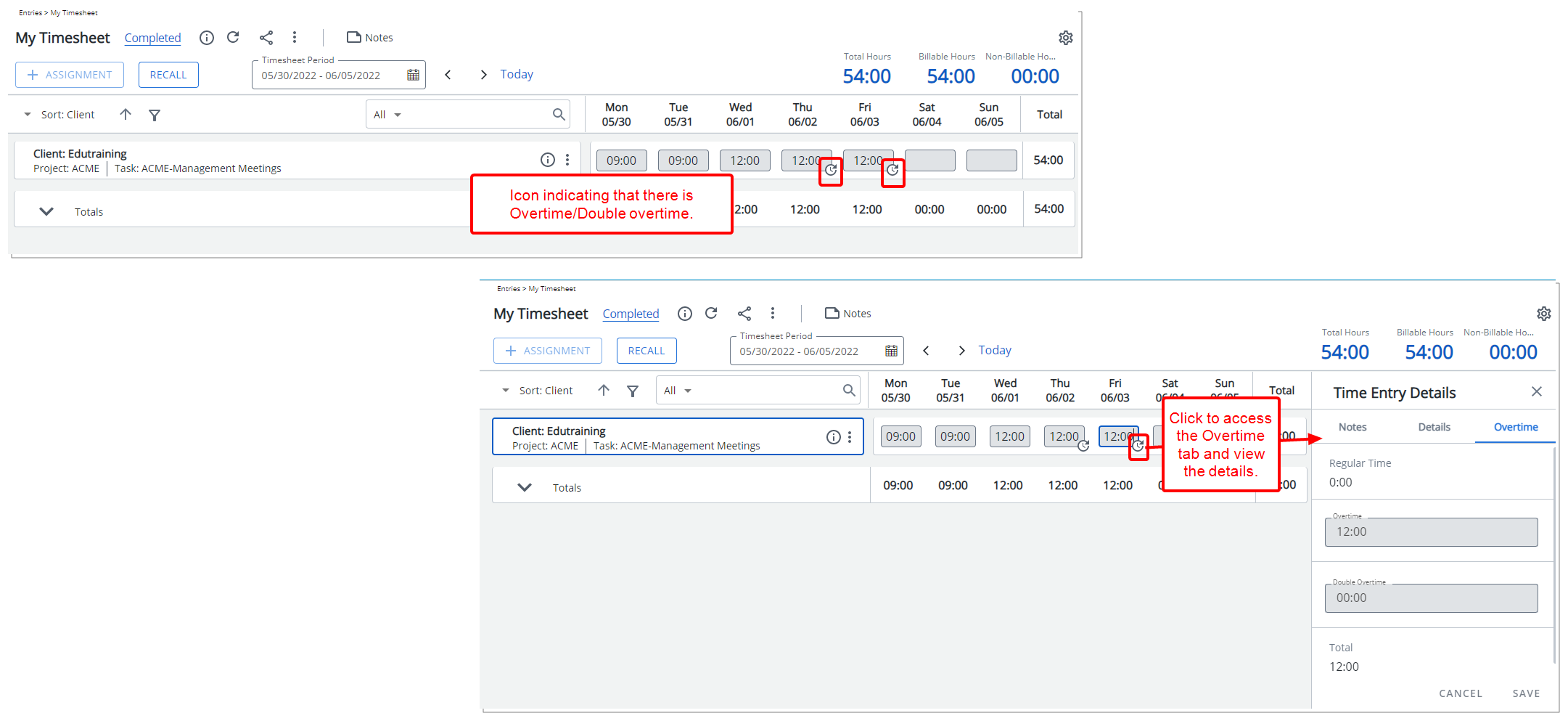Viewport: 1568px width, 721px height.
Task: Click + ASSIGNMENT in upper timesheet
Action: point(70,75)
